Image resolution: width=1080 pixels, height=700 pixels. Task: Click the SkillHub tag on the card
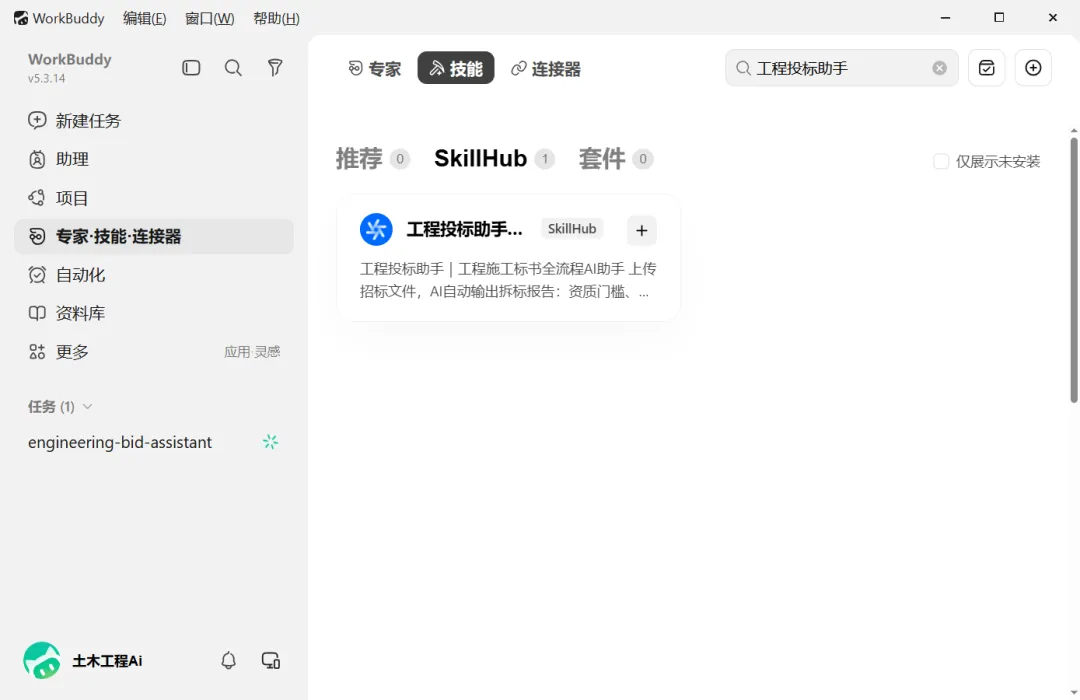pos(572,229)
